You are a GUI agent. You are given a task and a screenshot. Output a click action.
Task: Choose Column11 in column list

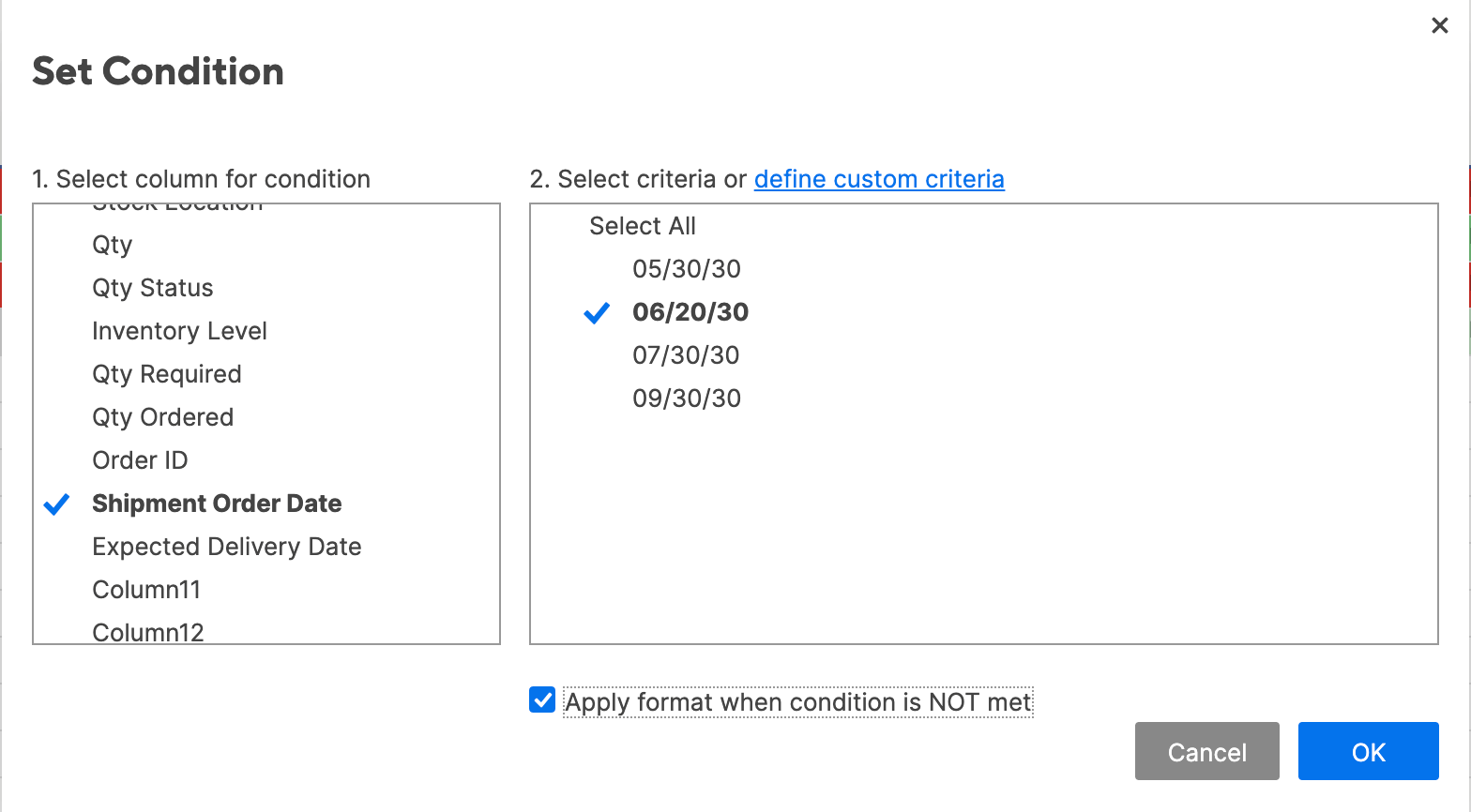click(x=146, y=590)
